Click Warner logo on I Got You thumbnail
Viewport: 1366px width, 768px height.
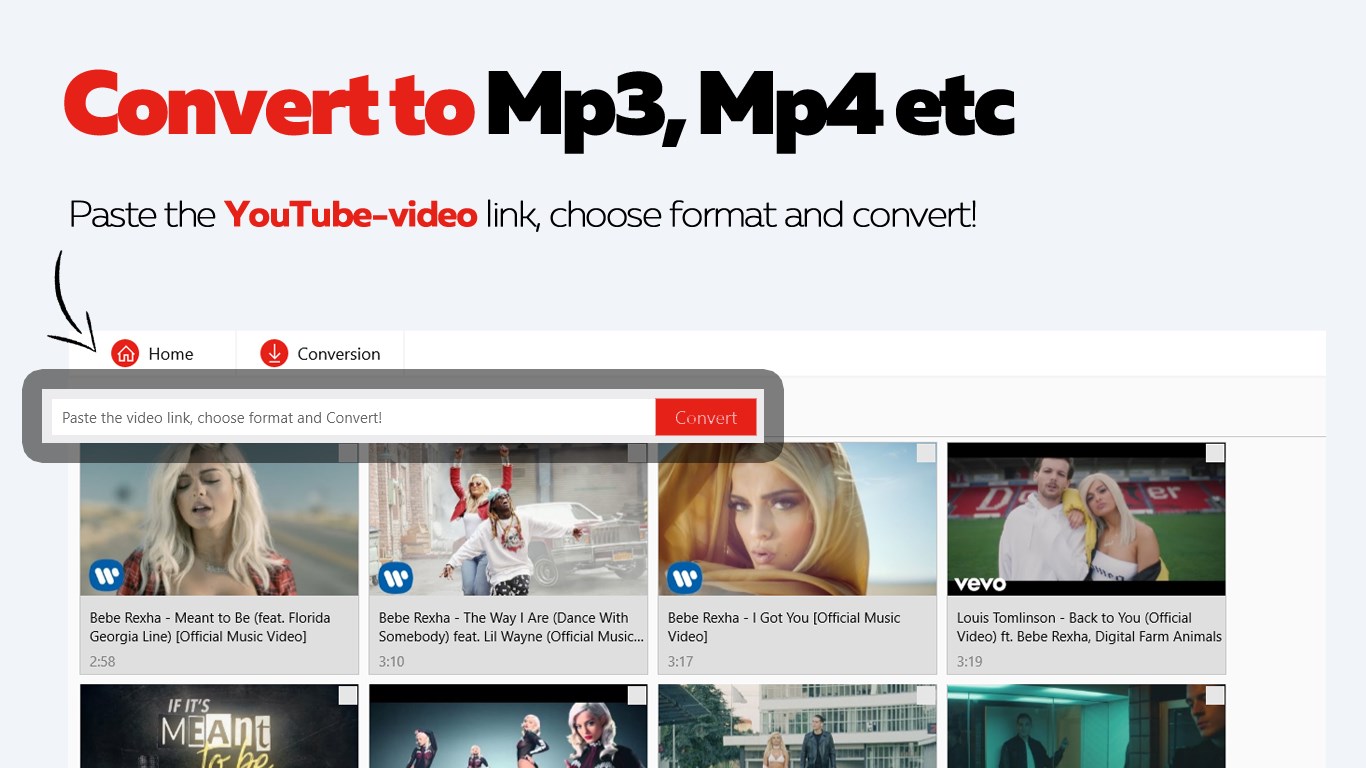pyautogui.click(x=685, y=576)
